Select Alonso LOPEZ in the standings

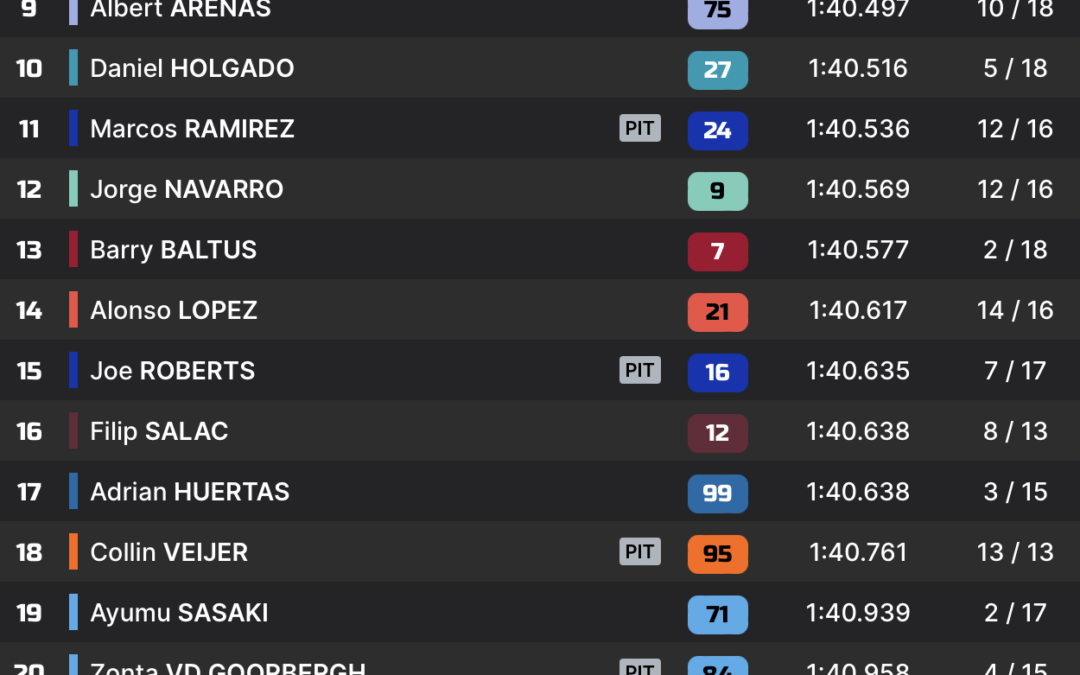pyautogui.click(x=540, y=310)
